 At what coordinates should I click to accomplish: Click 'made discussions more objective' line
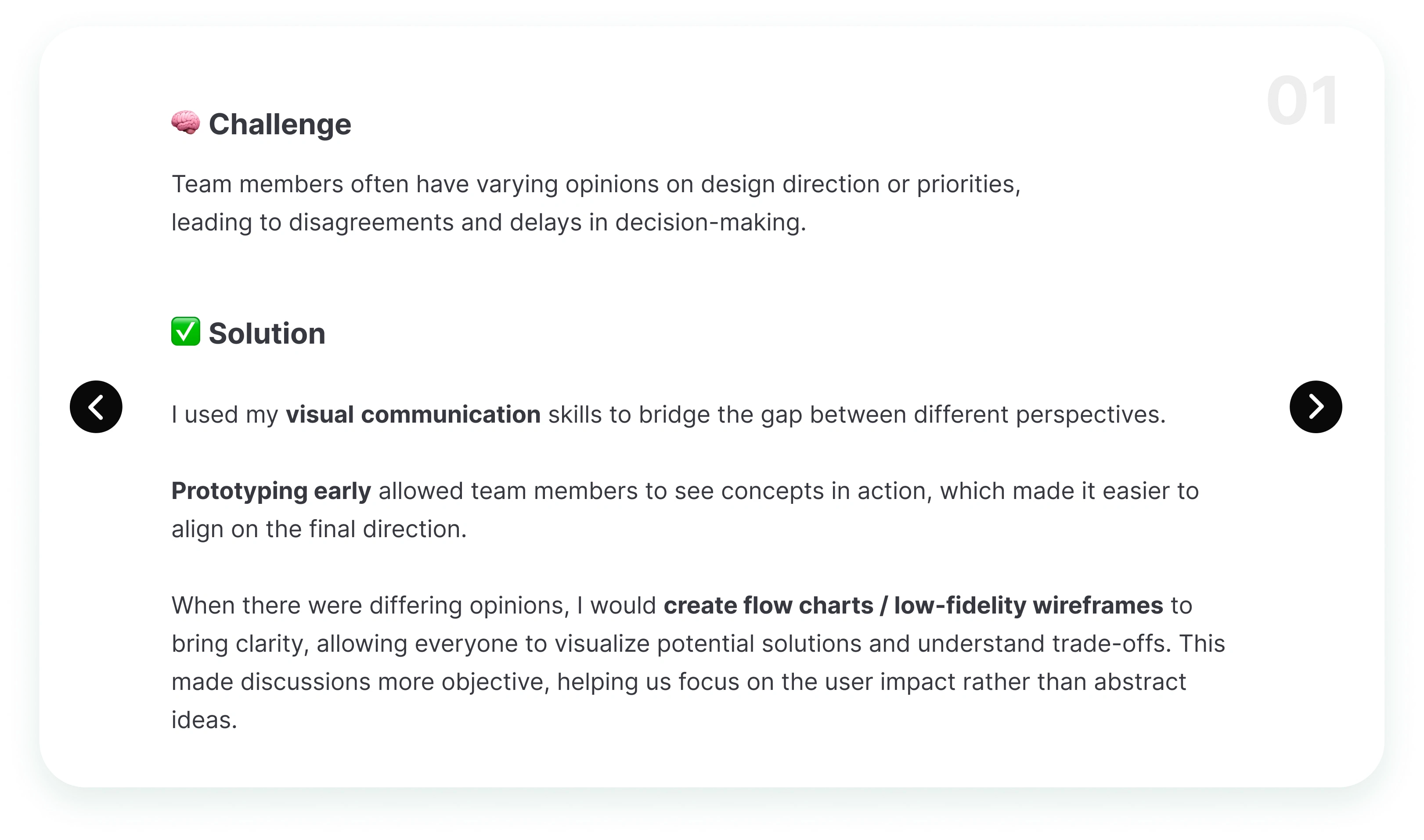[678, 682]
